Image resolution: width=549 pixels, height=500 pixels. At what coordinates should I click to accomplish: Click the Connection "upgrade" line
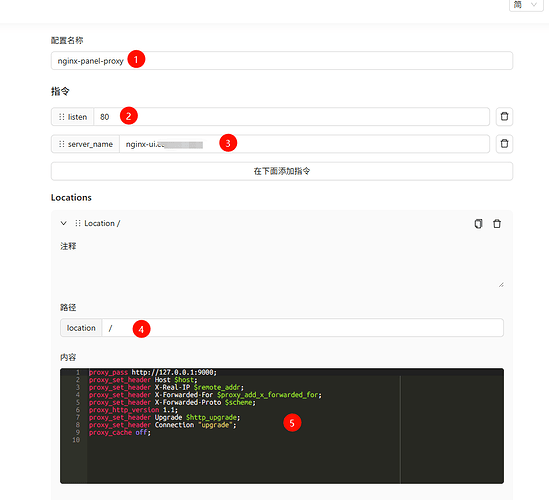click(163, 425)
